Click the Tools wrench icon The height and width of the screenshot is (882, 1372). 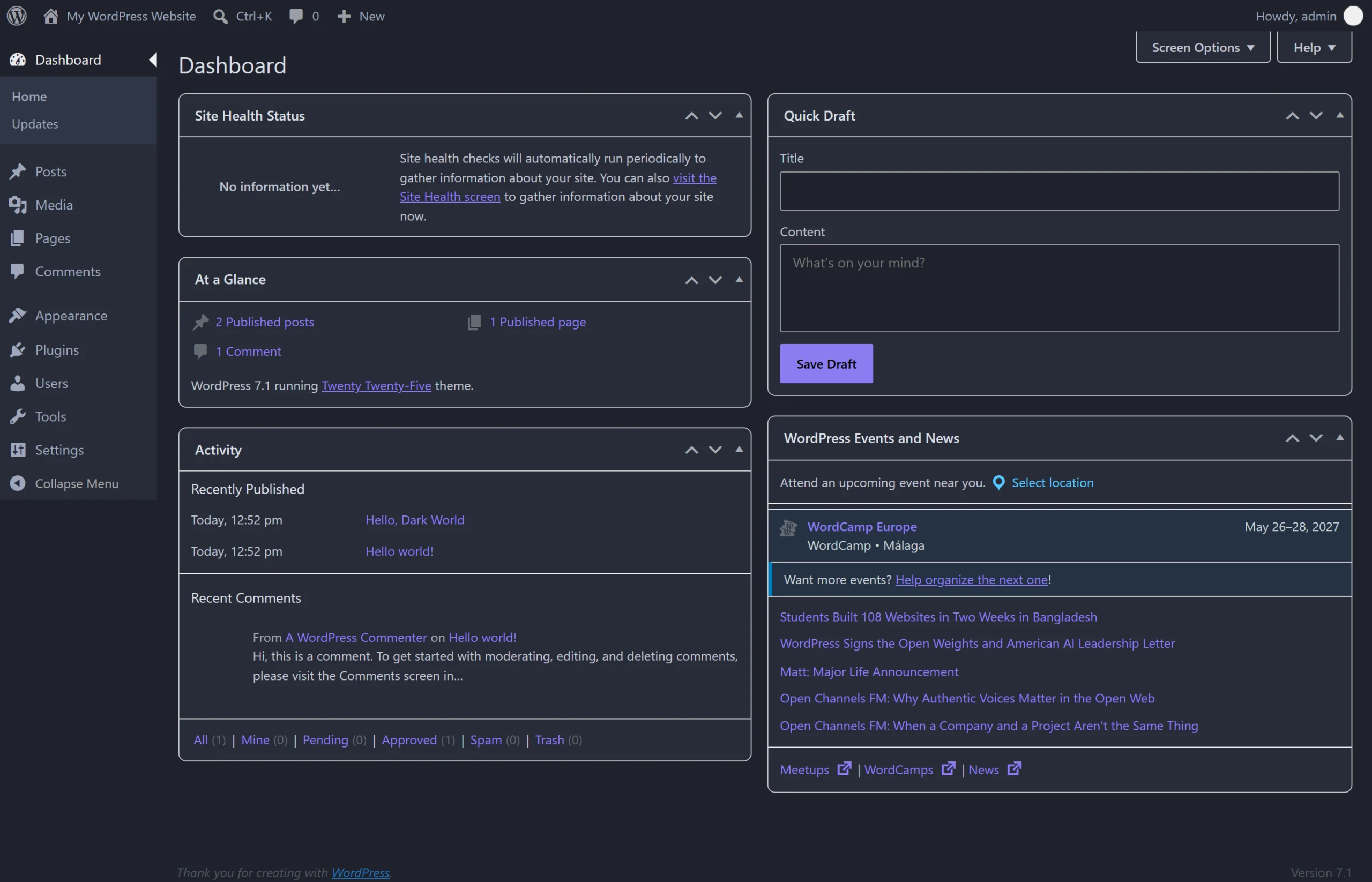click(18, 416)
